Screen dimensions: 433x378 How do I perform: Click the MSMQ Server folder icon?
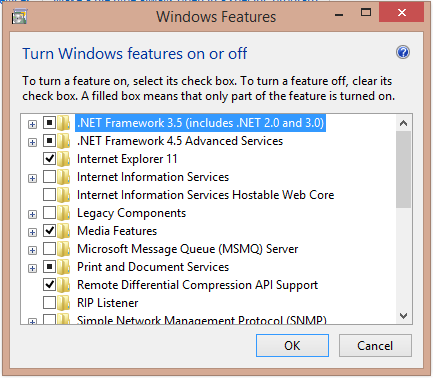63,249
